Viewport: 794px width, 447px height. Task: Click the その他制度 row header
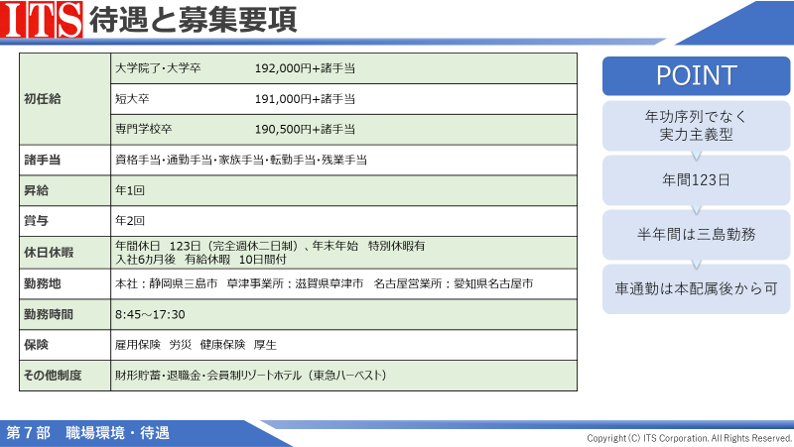pos(65,375)
